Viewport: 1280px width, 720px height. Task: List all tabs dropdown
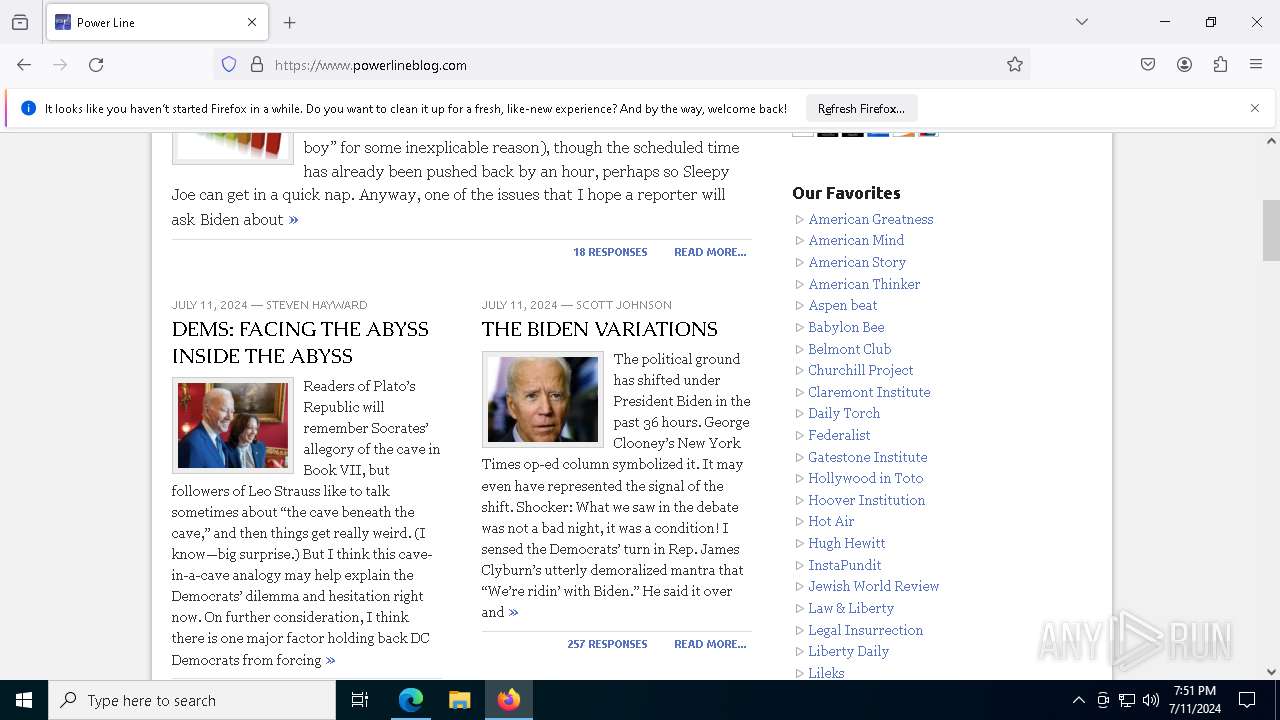pos(1082,22)
